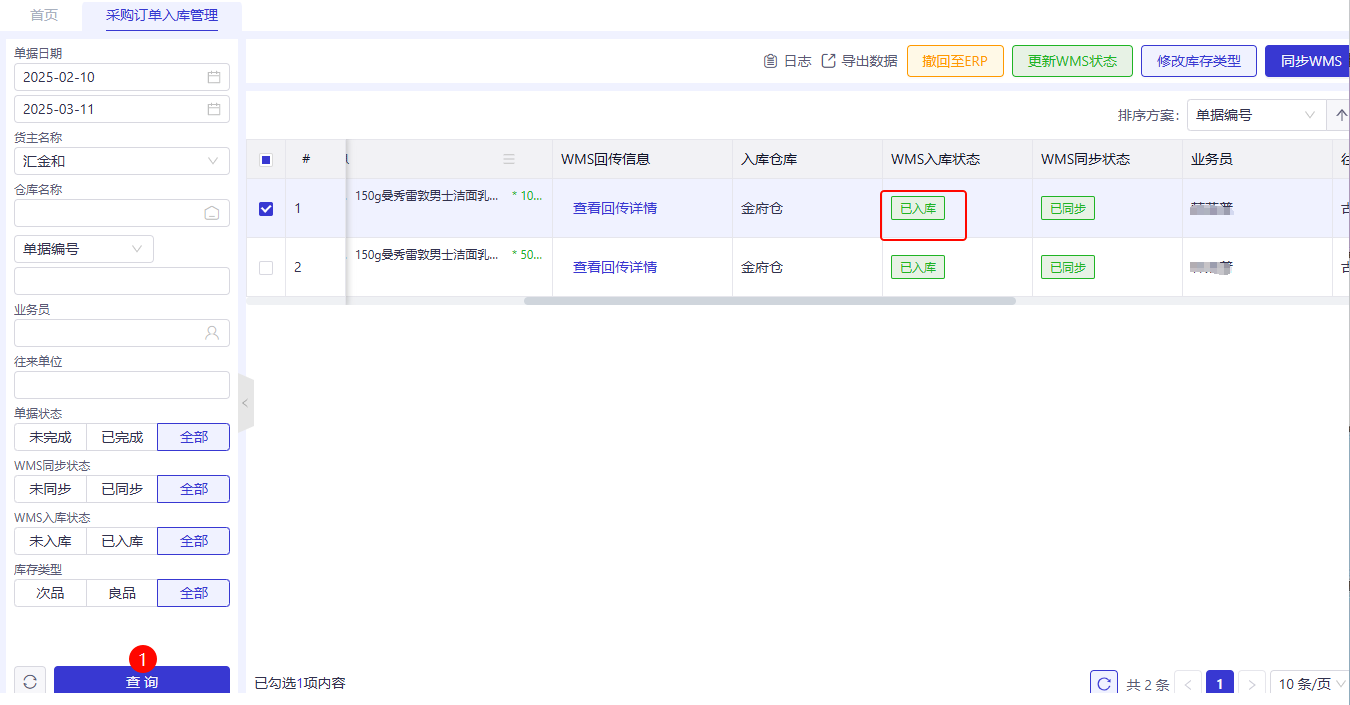Open calendar for start date 2025-02-10

(214, 77)
